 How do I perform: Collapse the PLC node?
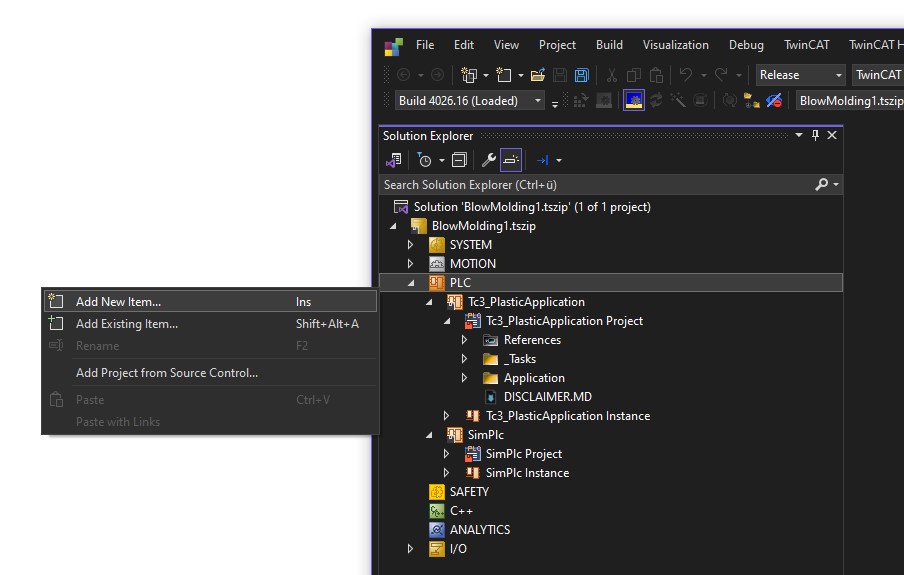pos(411,283)
